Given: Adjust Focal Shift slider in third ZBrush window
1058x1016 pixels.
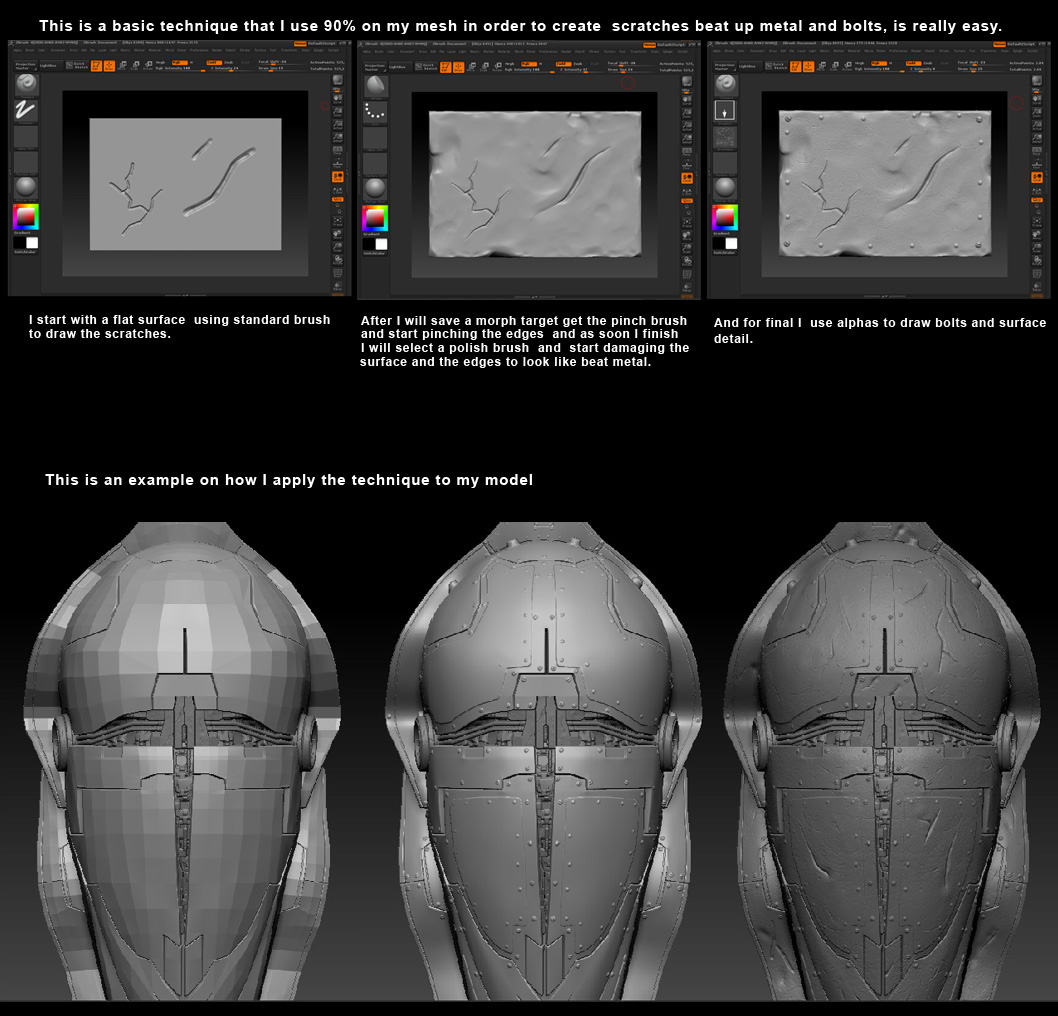Looking at the screenshot, I should 982,62.
